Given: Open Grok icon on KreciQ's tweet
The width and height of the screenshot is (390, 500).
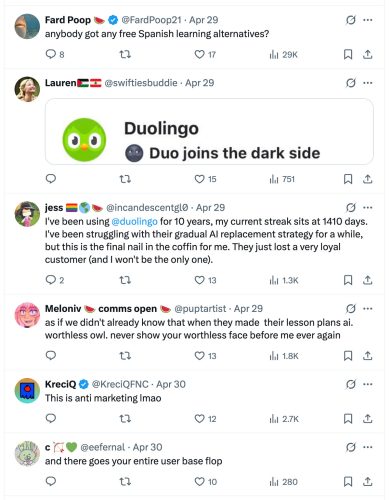Looking at the screenshot, I should (x=350, y=384).
